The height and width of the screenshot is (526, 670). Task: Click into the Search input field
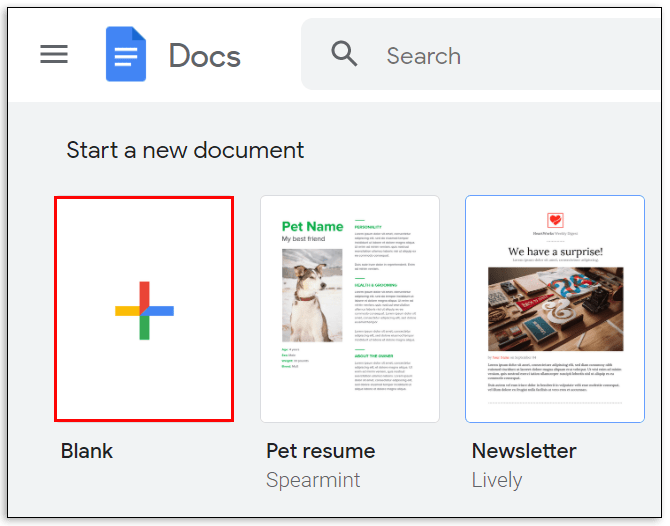[482, 54]
